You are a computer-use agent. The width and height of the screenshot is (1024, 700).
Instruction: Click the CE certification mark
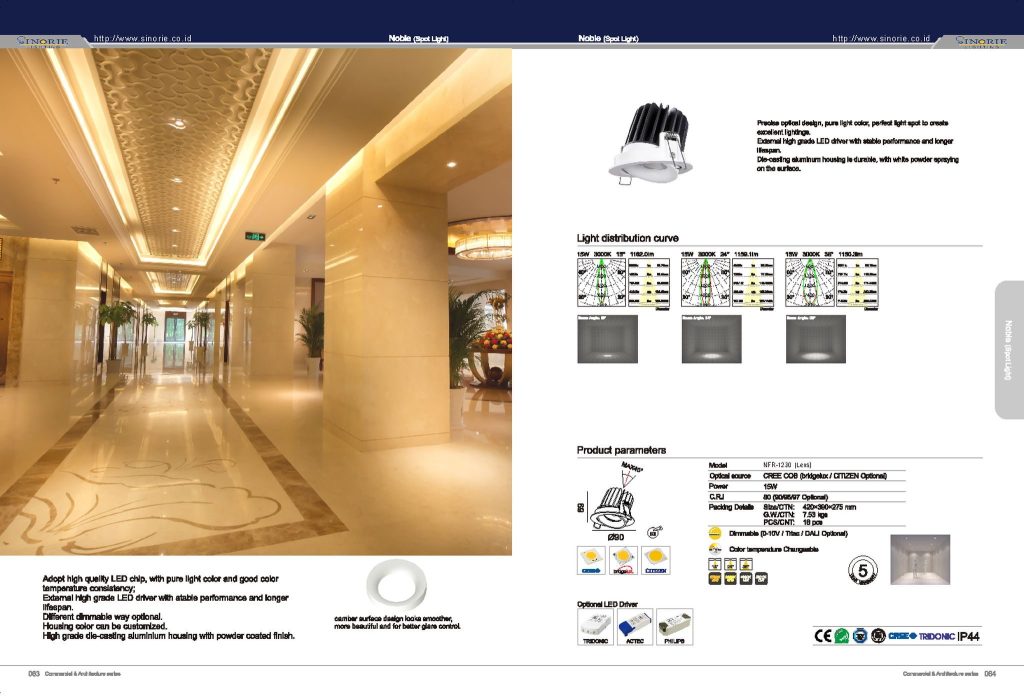(824, 635)
